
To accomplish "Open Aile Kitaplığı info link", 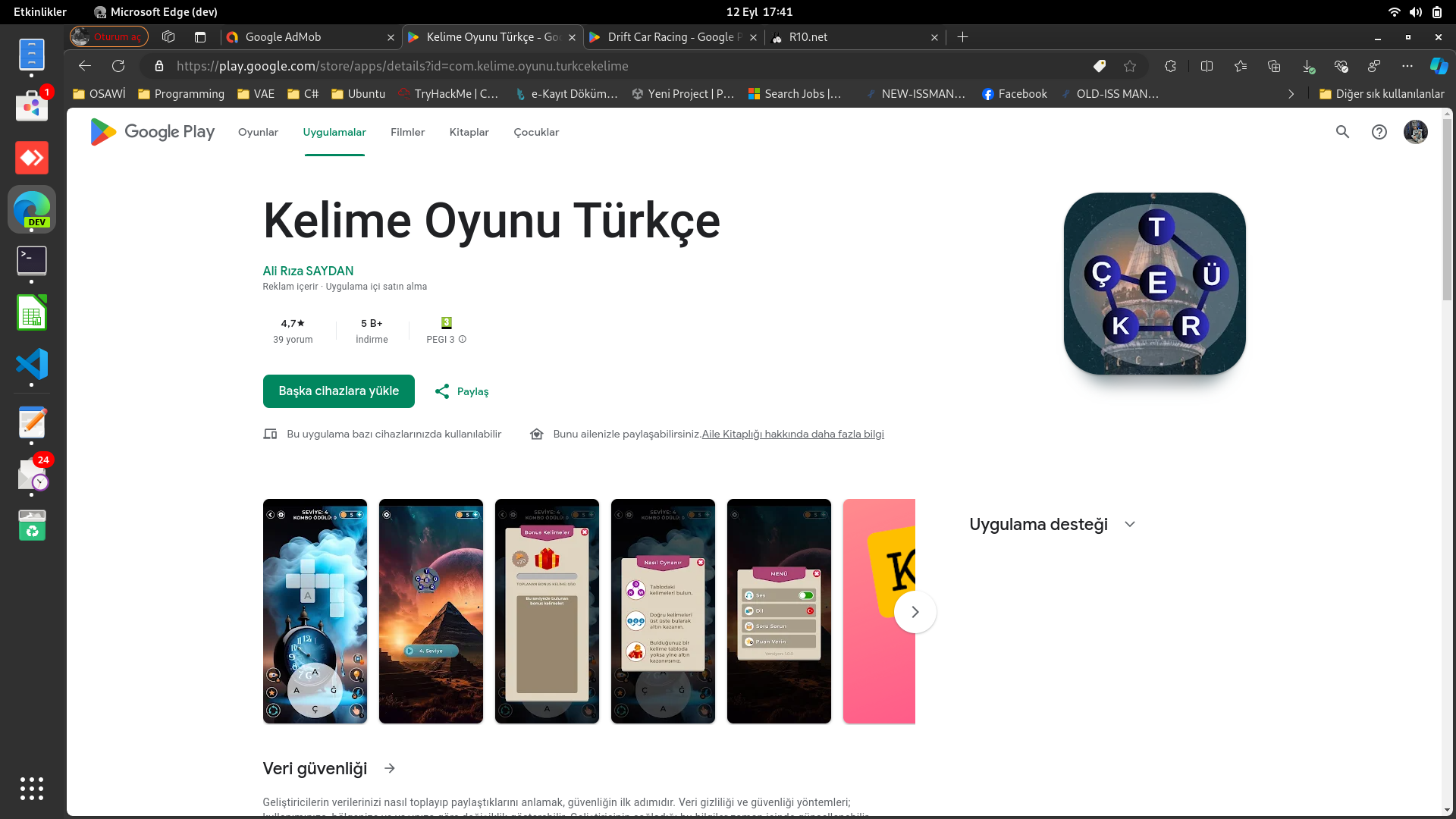I will tap(793, 434).
